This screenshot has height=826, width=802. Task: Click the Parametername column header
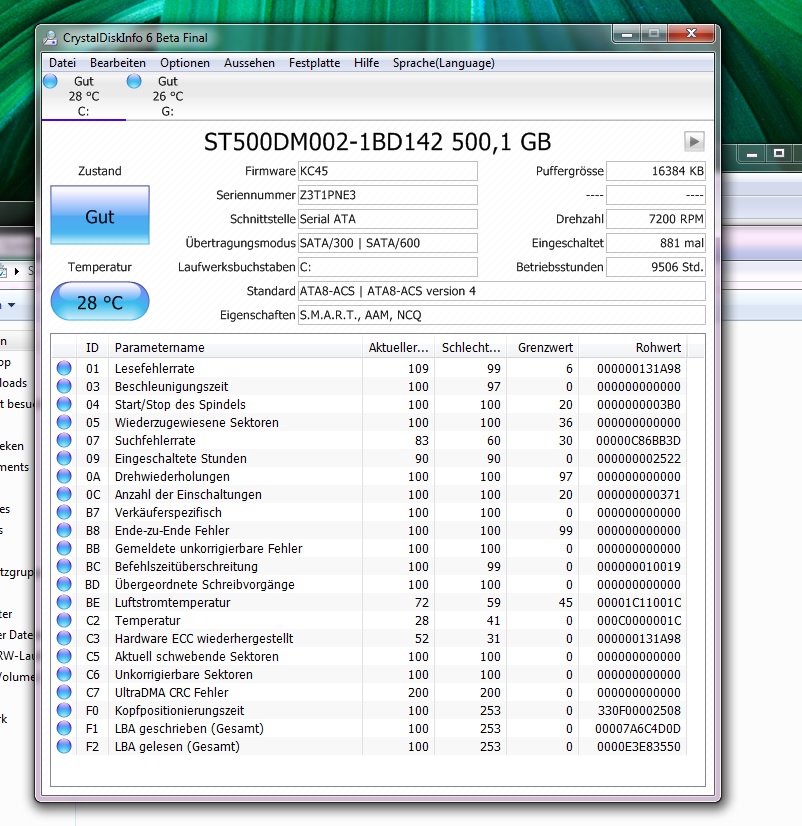235,348
